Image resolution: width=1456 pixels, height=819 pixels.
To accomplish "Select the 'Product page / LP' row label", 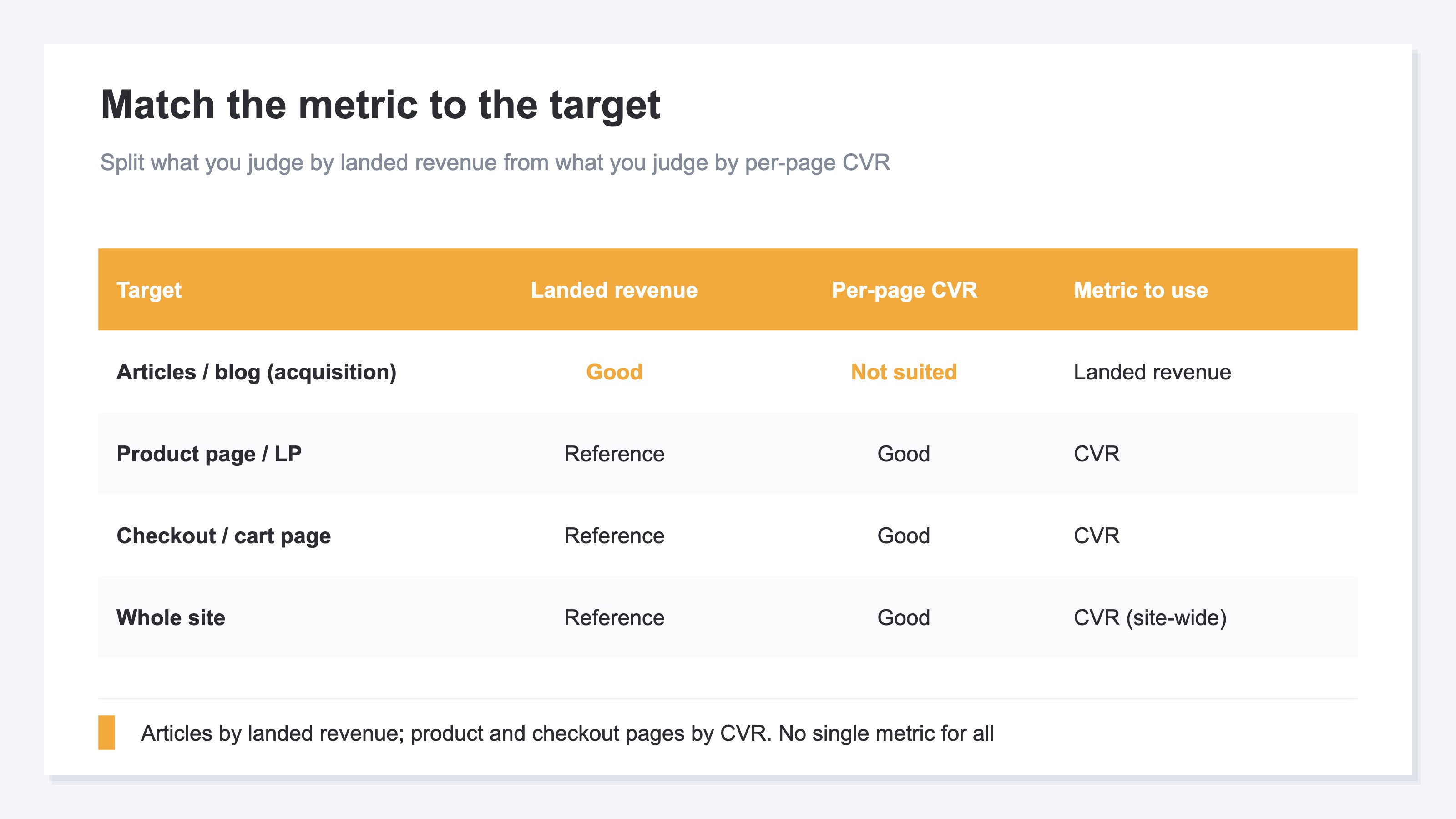I will point(209,454).
